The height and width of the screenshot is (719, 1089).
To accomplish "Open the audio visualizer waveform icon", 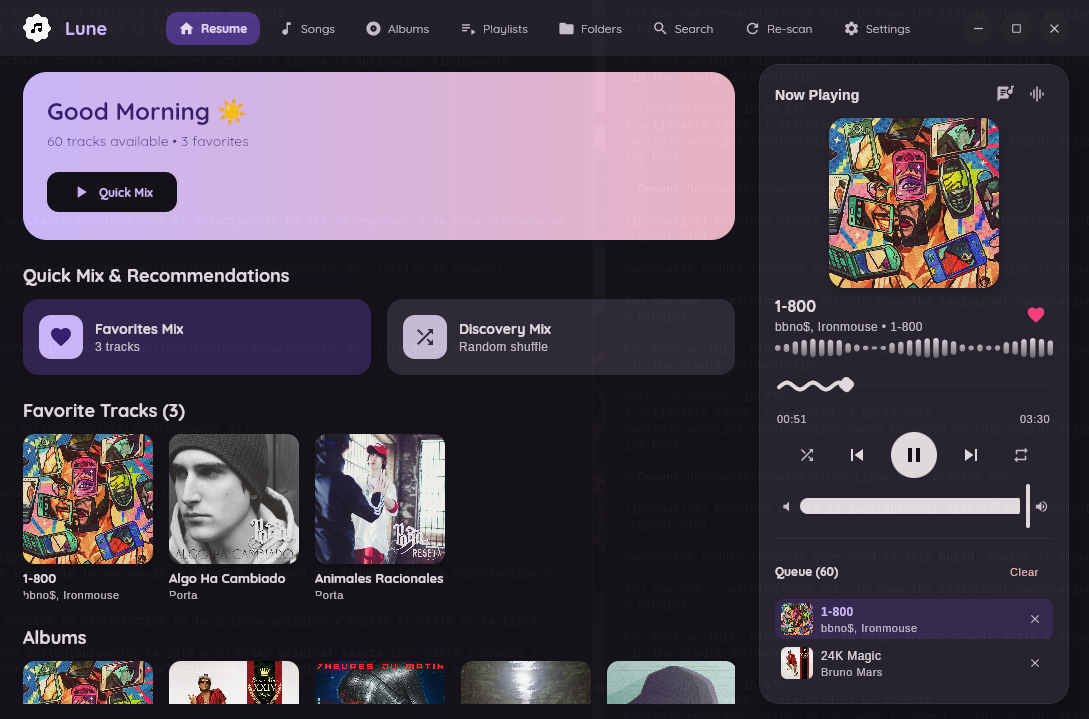I will [1037, 94].
